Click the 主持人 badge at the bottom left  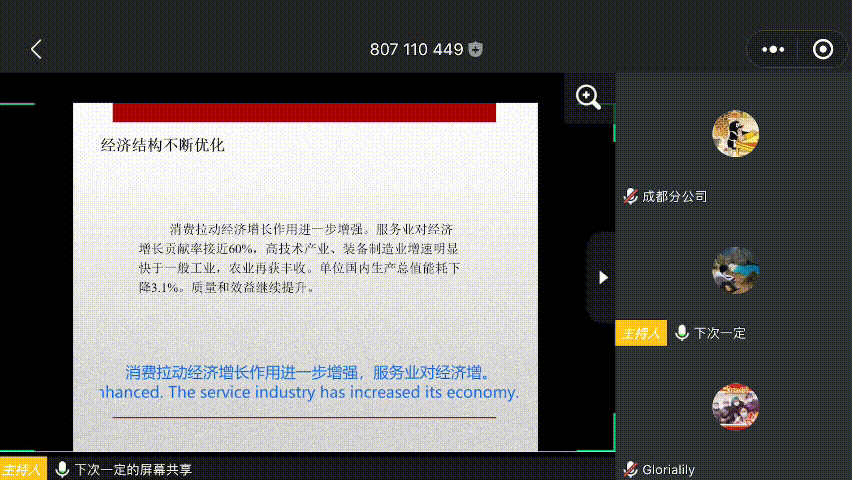click(x=22, y=469)
